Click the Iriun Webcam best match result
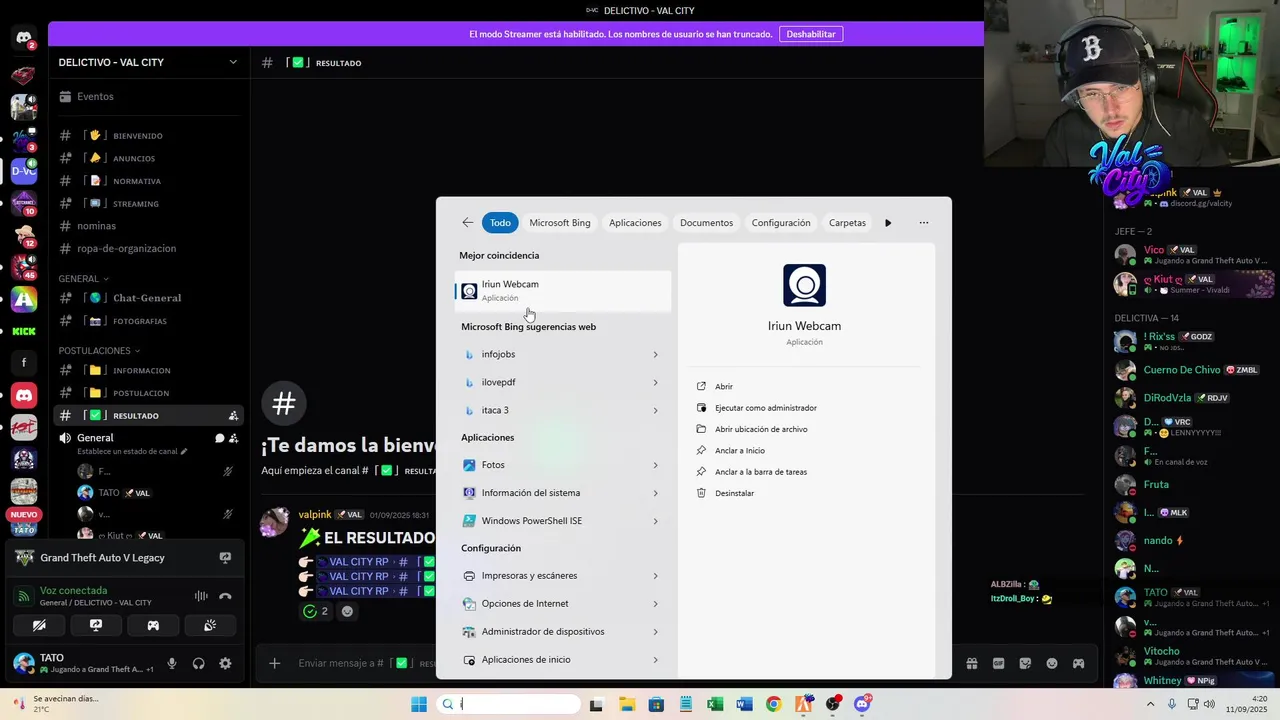This screenshot has height=720, width=1280. coord(563,290)
